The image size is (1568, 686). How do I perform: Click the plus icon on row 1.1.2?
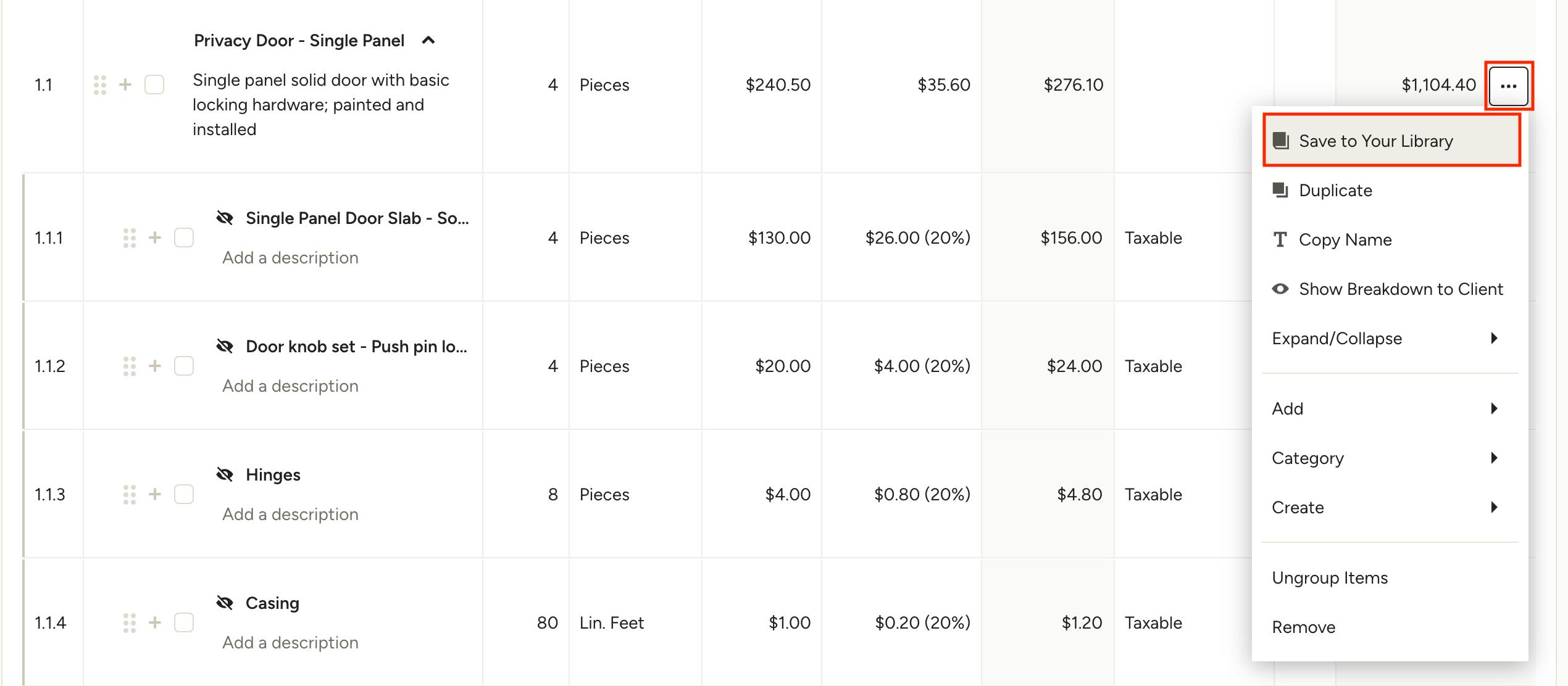pyautogui.click(x=155, y=366)
